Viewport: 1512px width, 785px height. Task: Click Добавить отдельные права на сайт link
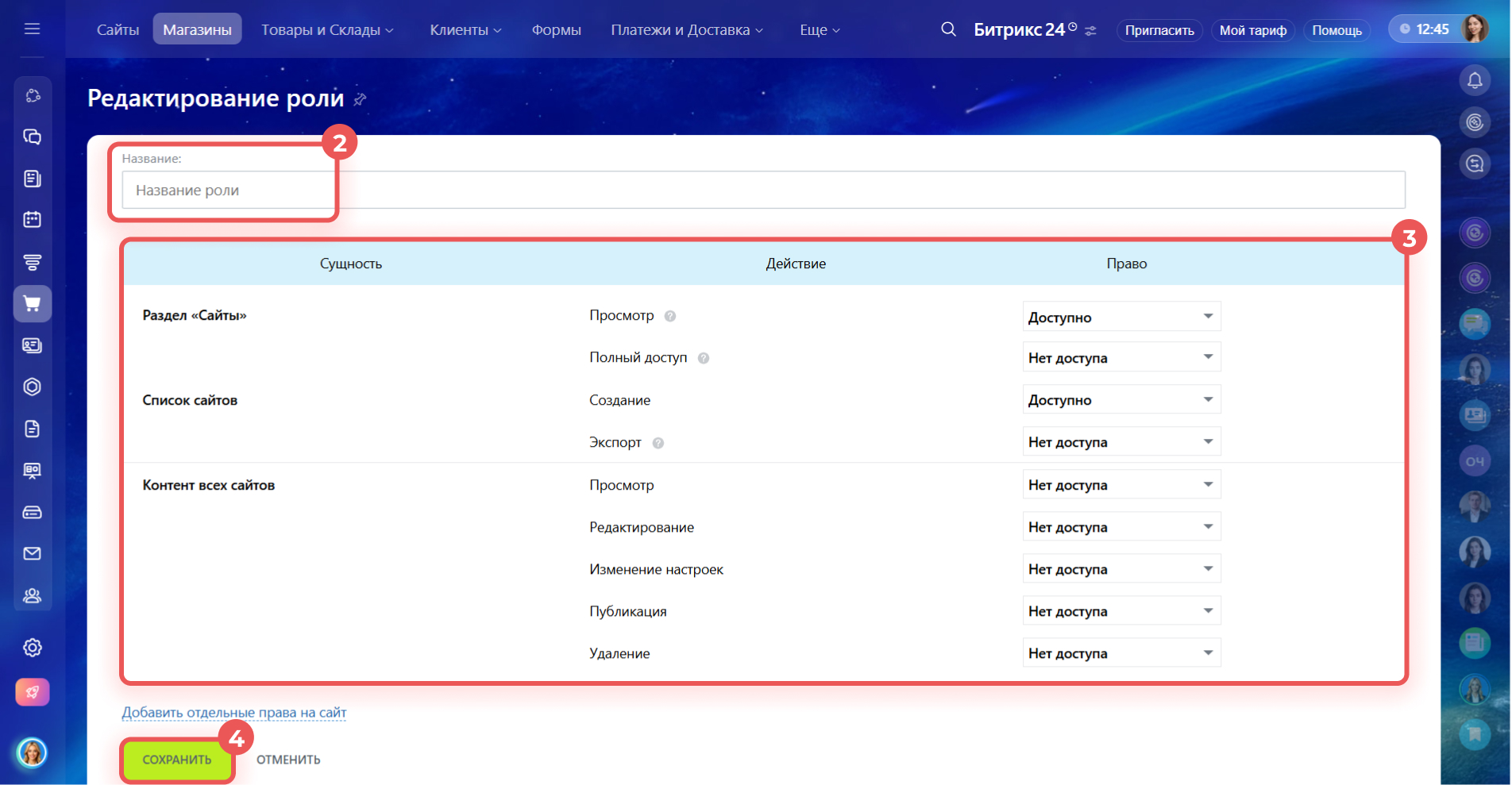233,713
